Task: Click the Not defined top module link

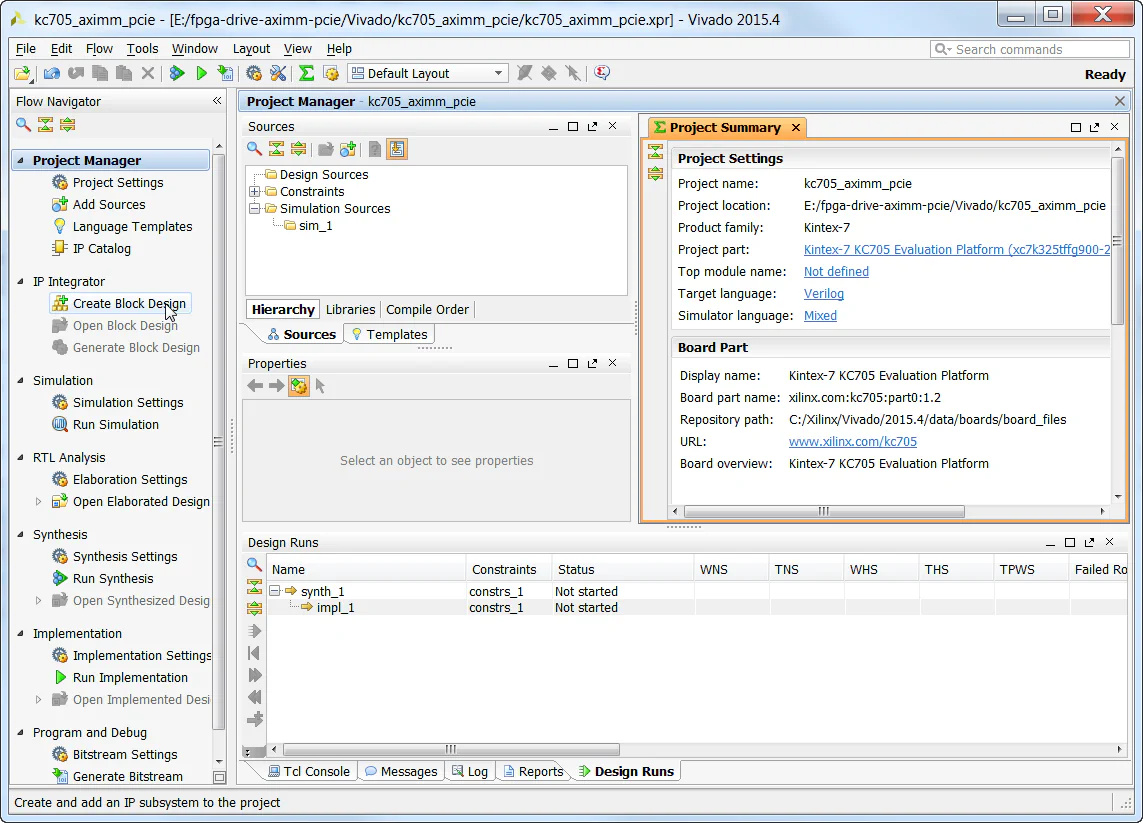Action: (x=836, y=271)
